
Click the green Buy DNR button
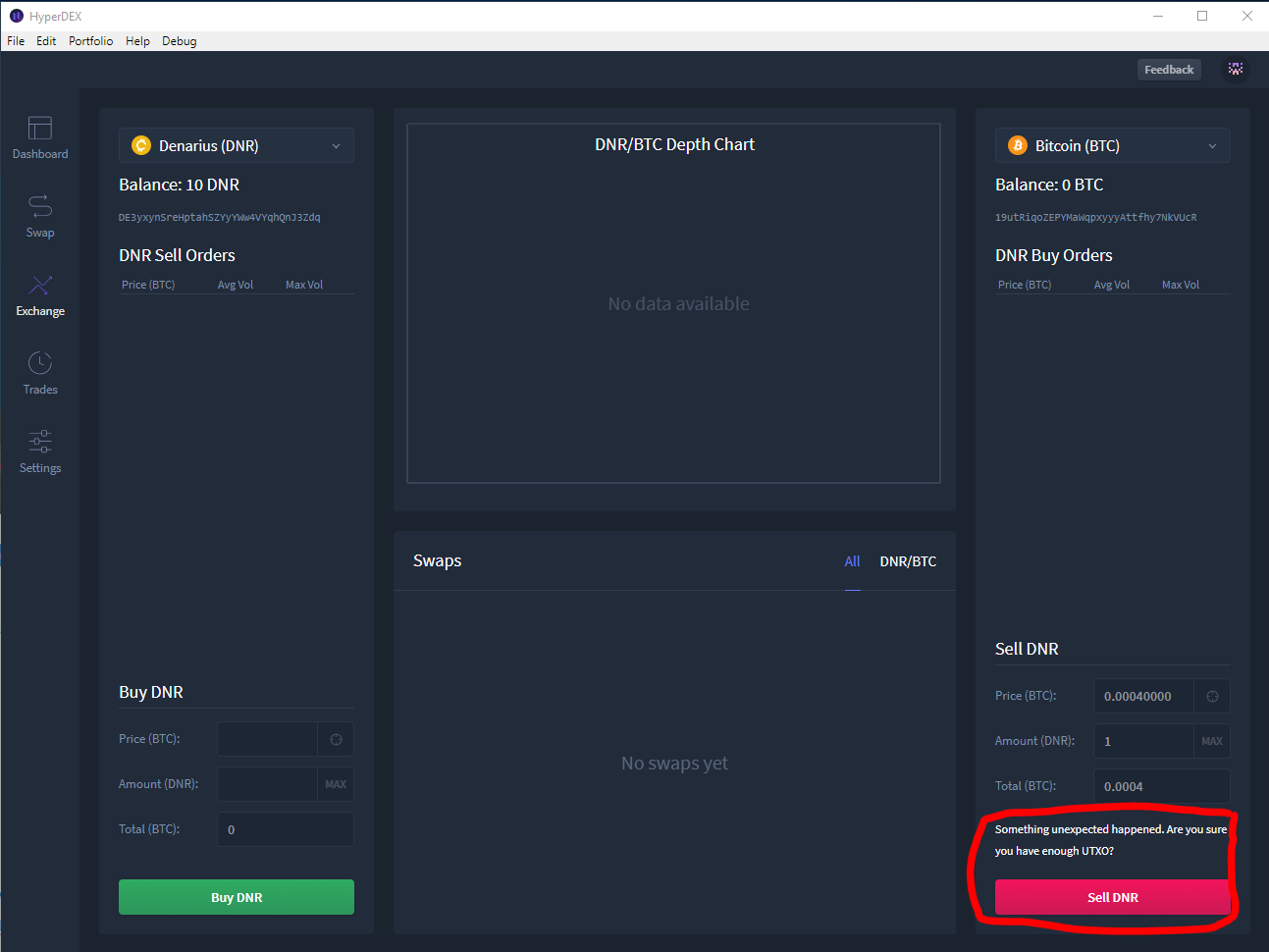237,897
